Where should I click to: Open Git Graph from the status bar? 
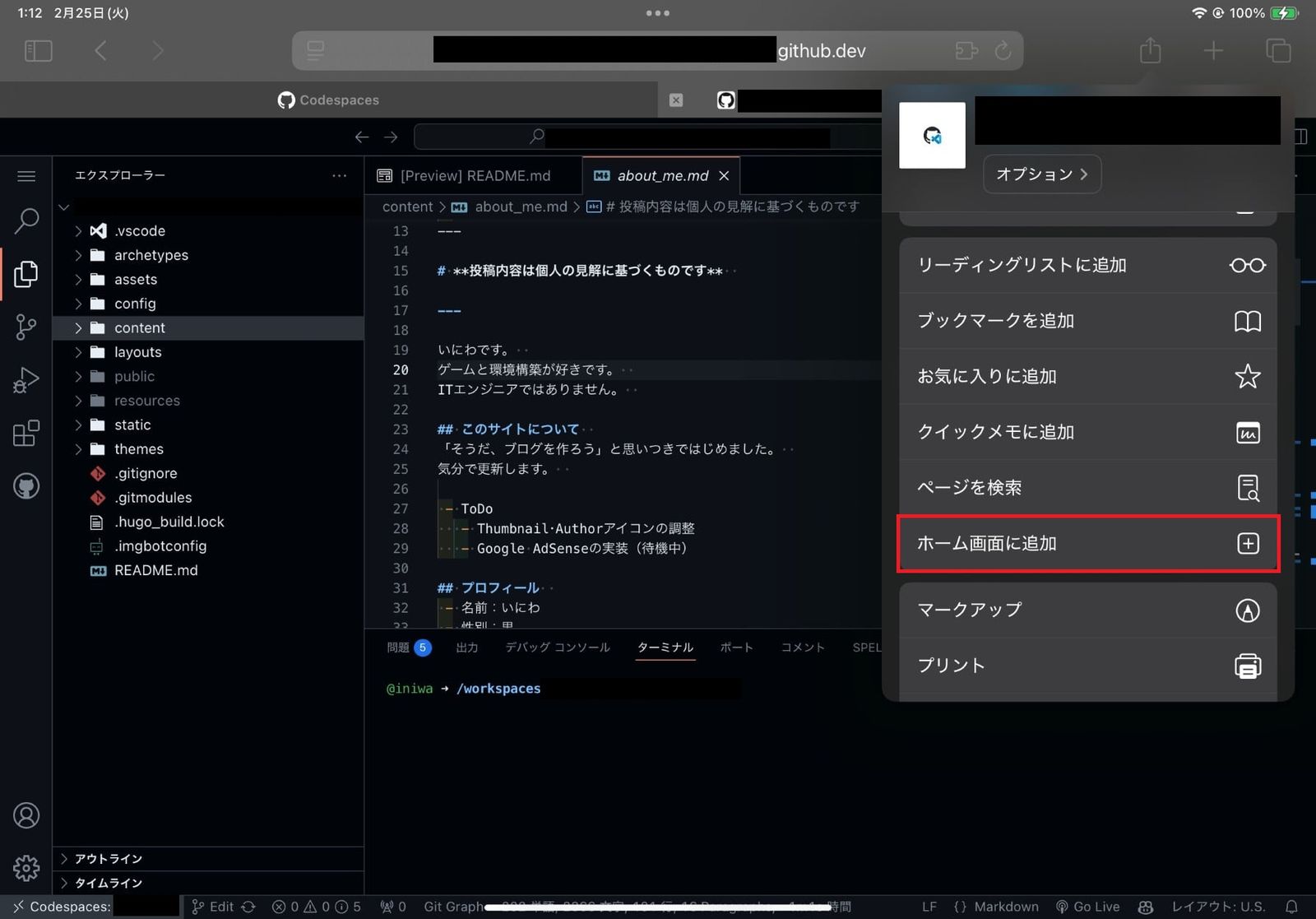[x=453, y=906]
